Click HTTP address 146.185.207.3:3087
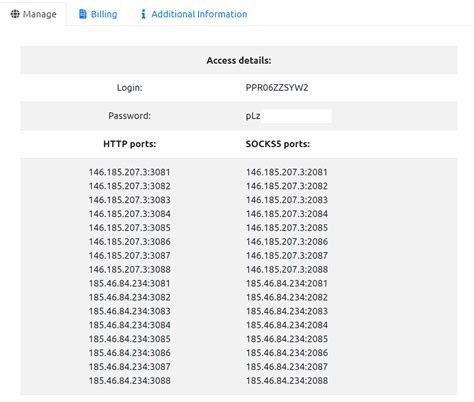The width and height of the screenshot is (474, 402). tap(130, 256)
